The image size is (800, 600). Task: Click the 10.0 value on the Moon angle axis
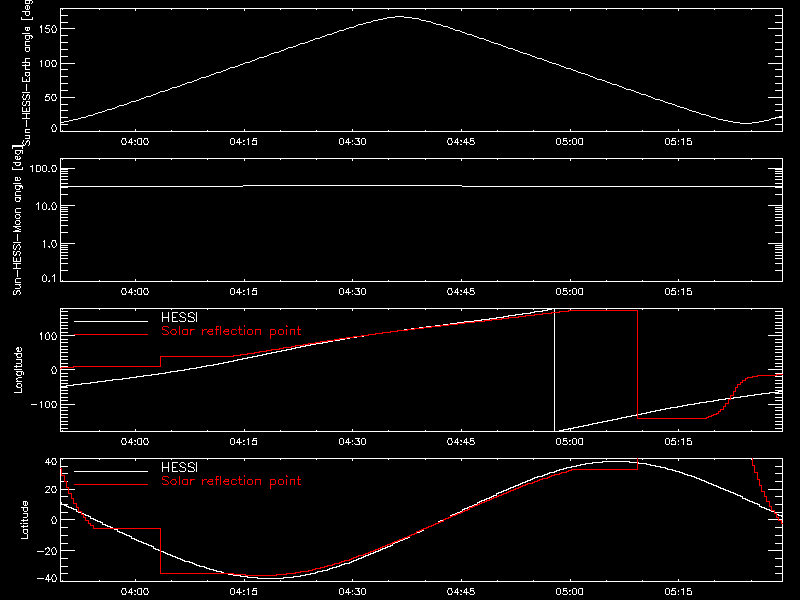[46, 206]
